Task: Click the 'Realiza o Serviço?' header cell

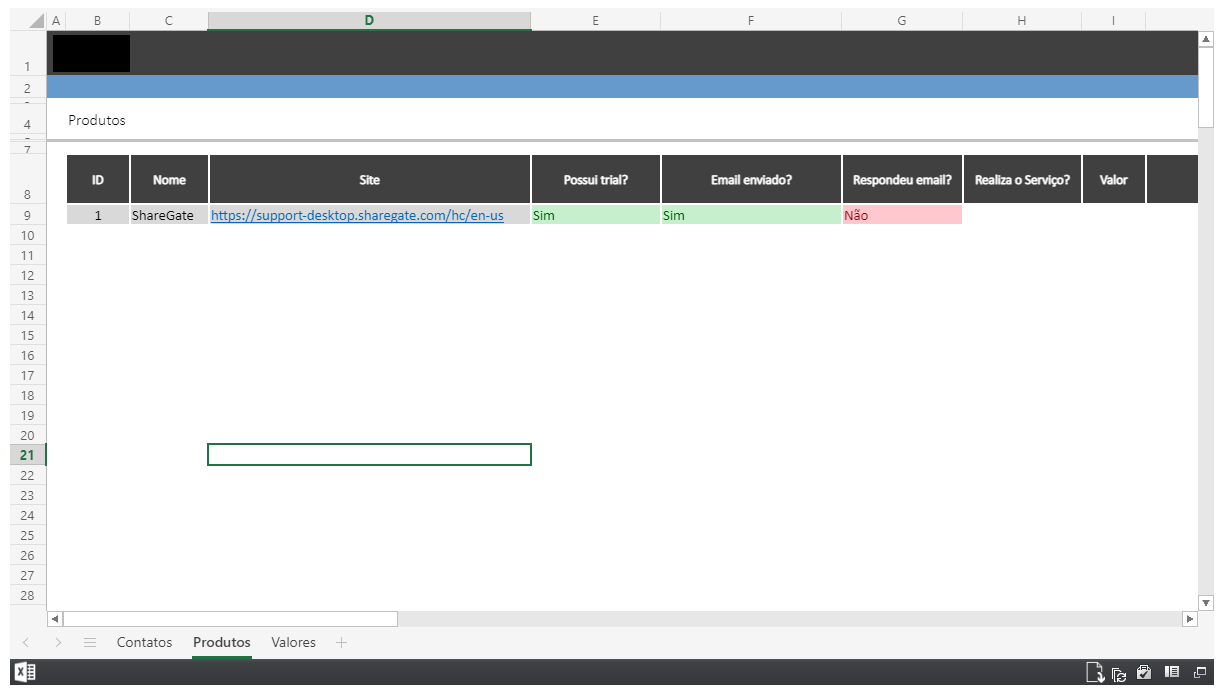Action: coord(1022,180)
